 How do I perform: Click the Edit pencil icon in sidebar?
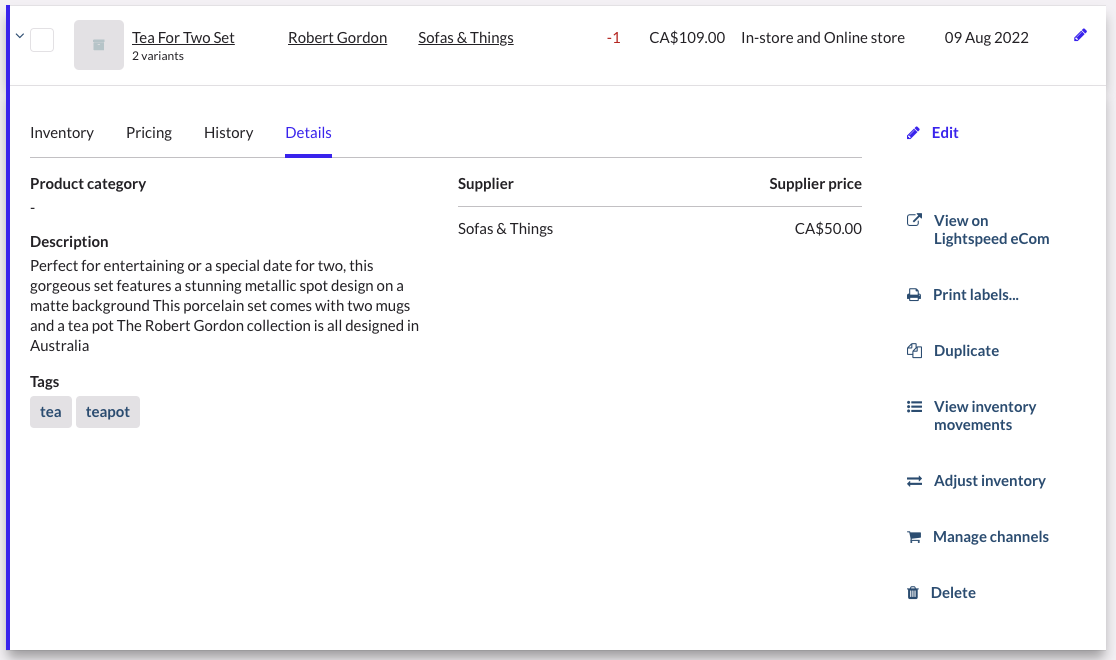click(913, 133)
